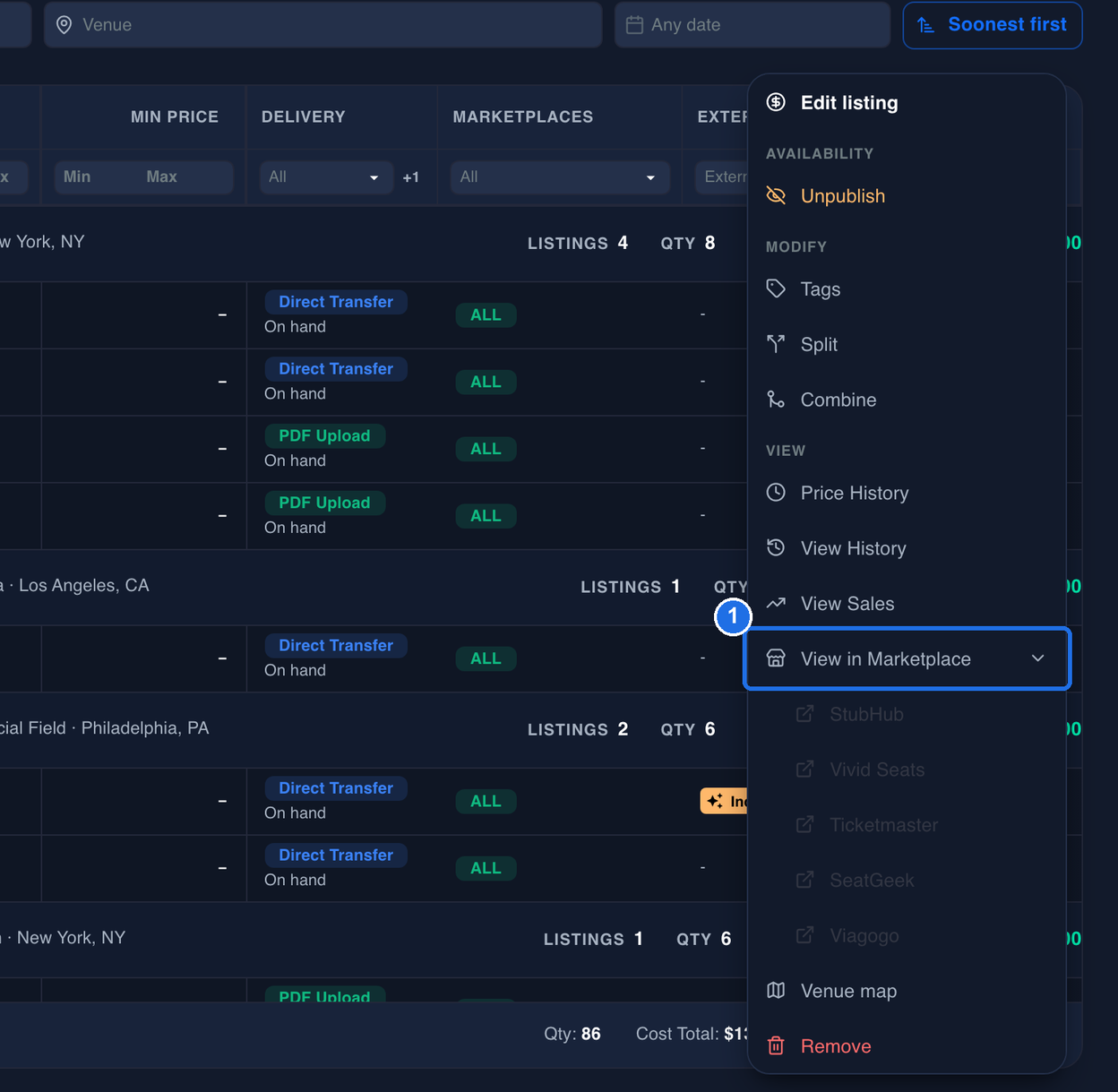Click the StubHub external link icon
This screenshot has height=1092, width=1118.
point(805,714)
